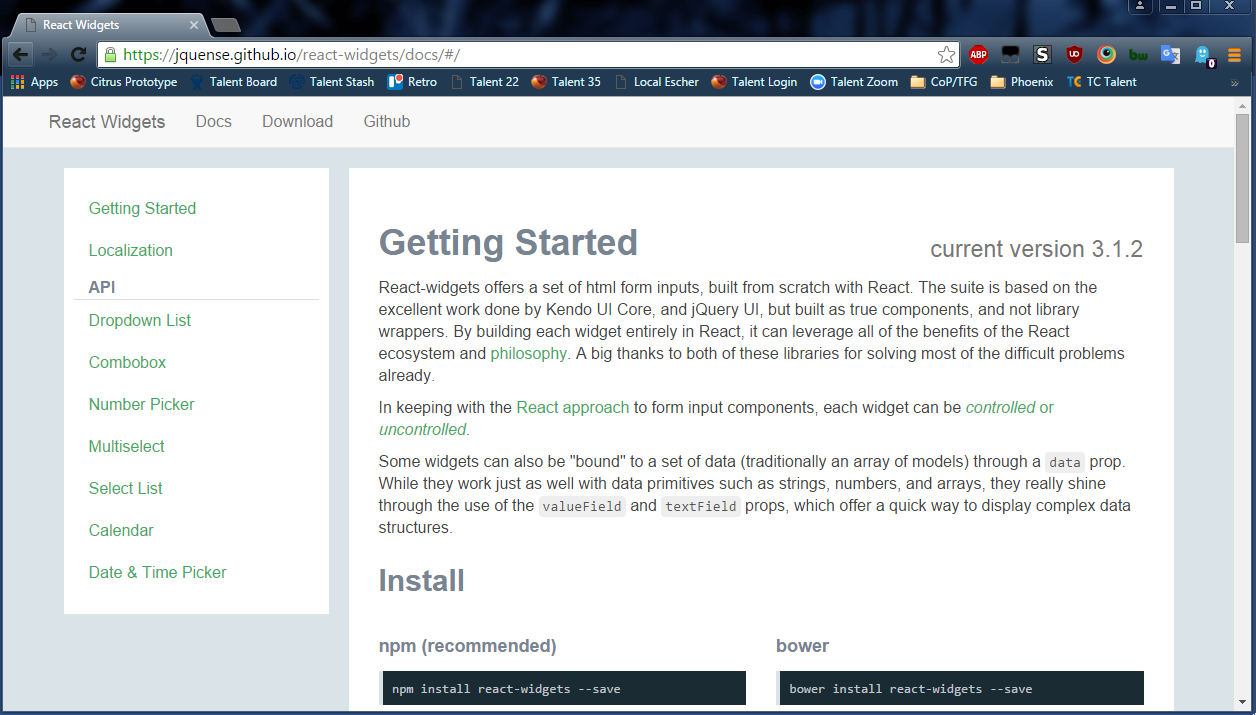Click the 'textField' inline code
1256x715 pixels.
(x=701, y=506)
